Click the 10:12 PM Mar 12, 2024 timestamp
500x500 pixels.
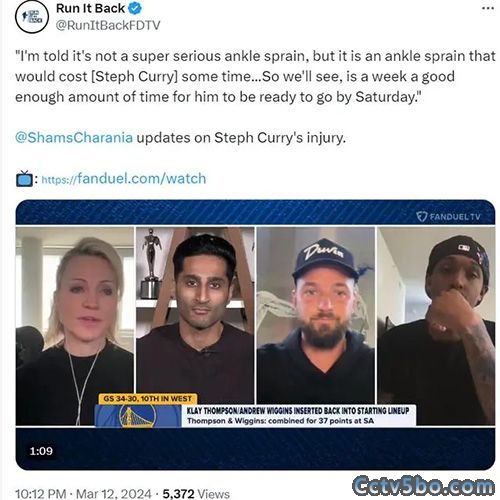[x=83, y=494]
